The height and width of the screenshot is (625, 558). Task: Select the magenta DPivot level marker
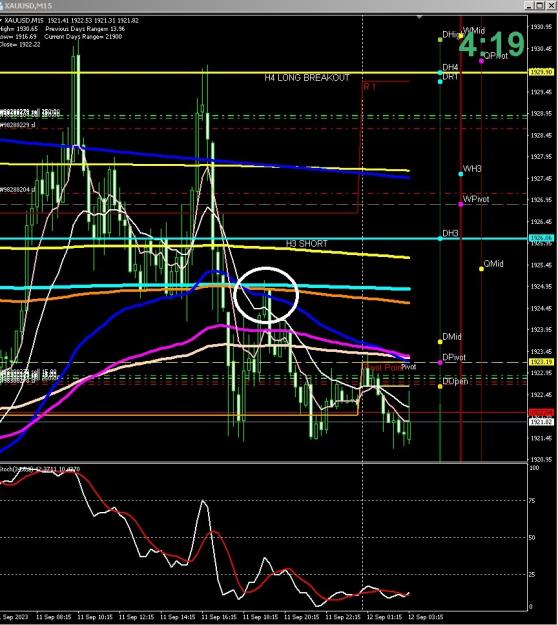[x=440, y=362]
